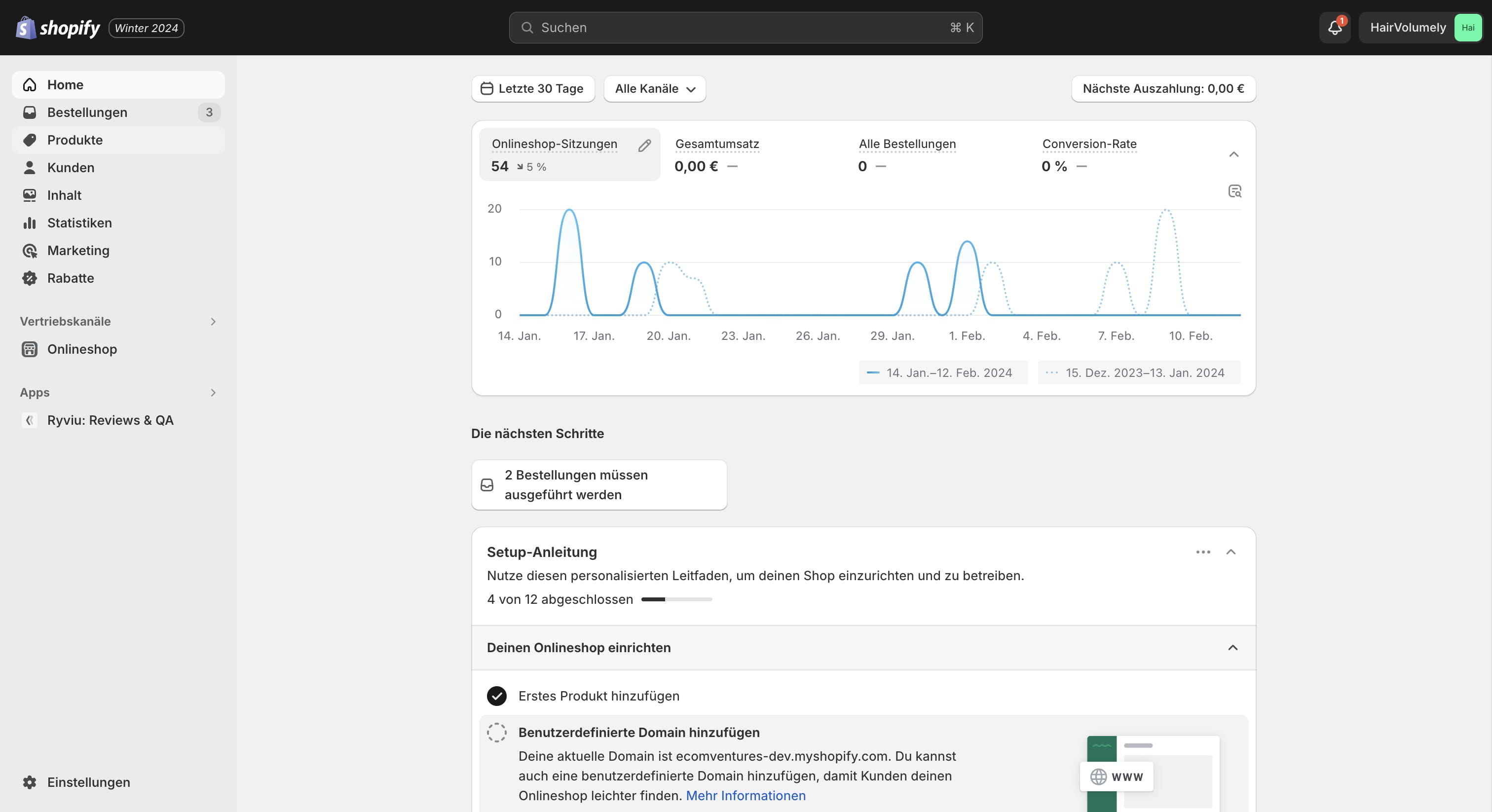Open the Ryviu: Reviews & QA app
Image resolution: width=1492 pixels, height=812 pixels.
(110, 420)
